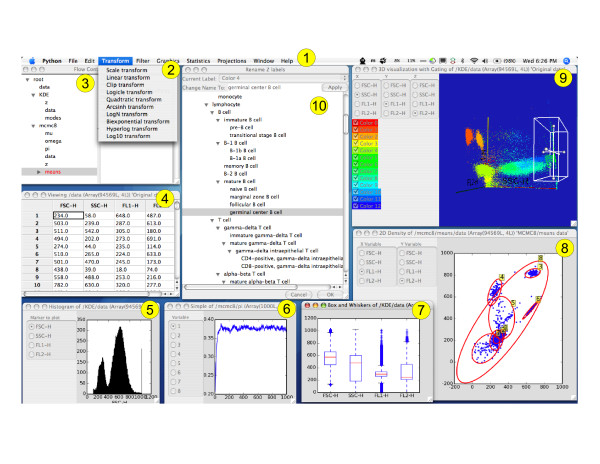
Task: Click Cancel in Rename Z labels window
Action: point(298,295)
